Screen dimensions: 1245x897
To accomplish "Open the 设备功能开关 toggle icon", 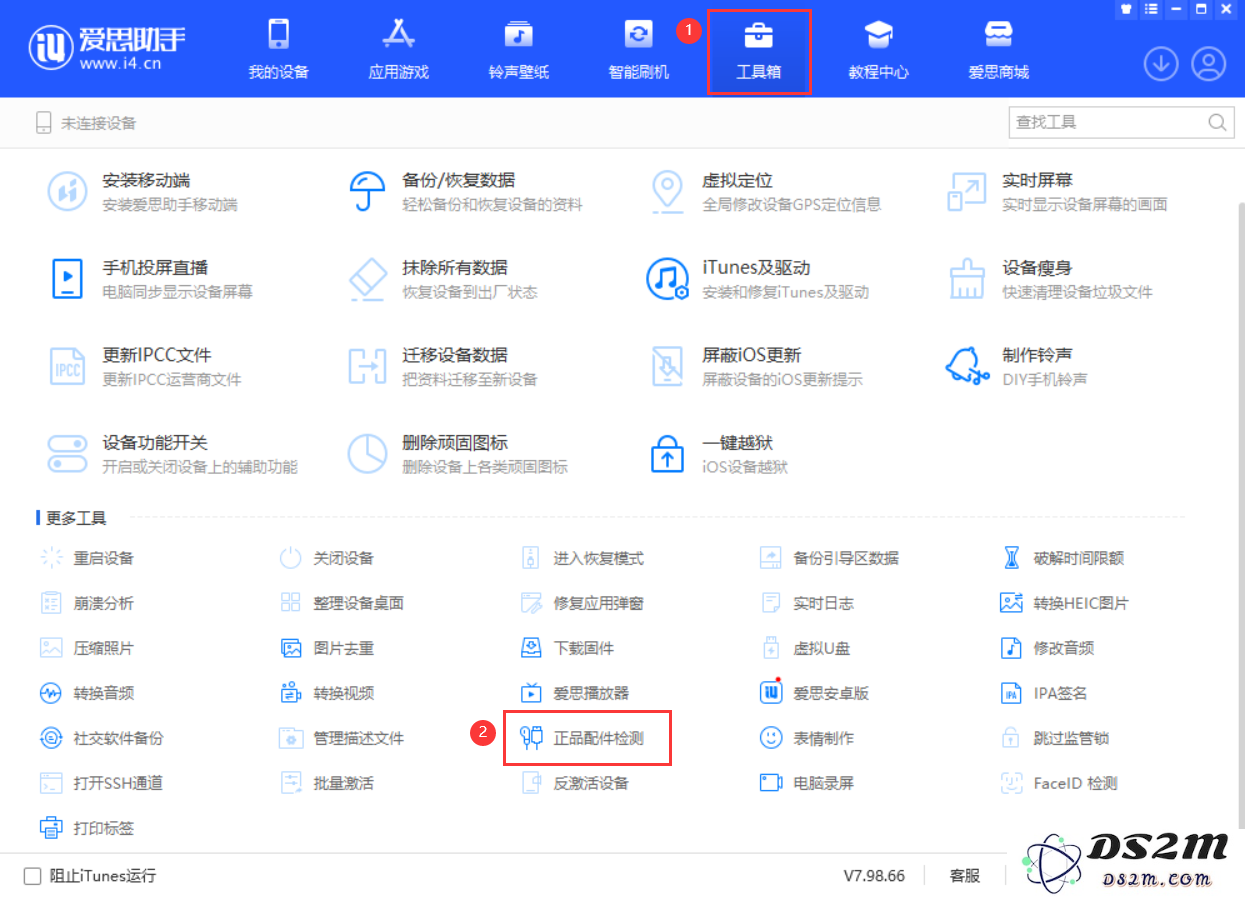I will tap(68, 453).
